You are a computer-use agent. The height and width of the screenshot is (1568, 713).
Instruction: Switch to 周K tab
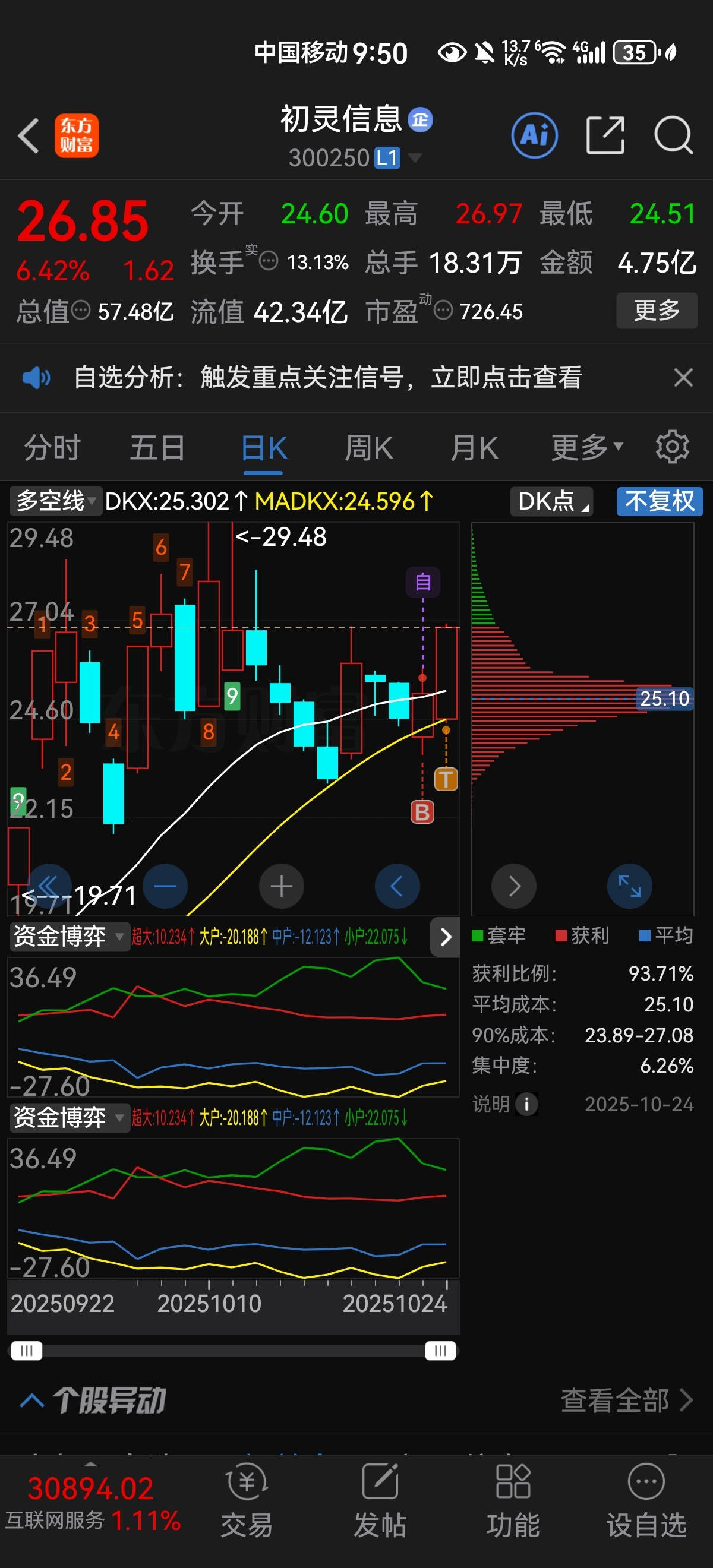(369, 448)
